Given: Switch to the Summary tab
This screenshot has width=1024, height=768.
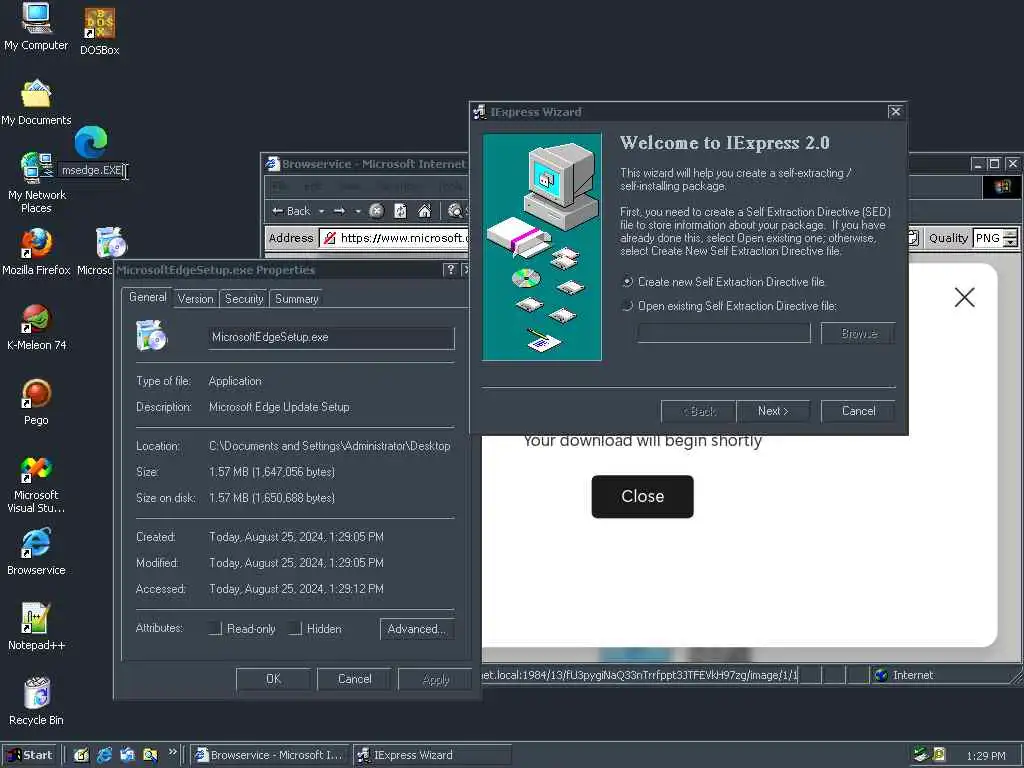Looking at the screenshot, I should [x=296, y=298].
